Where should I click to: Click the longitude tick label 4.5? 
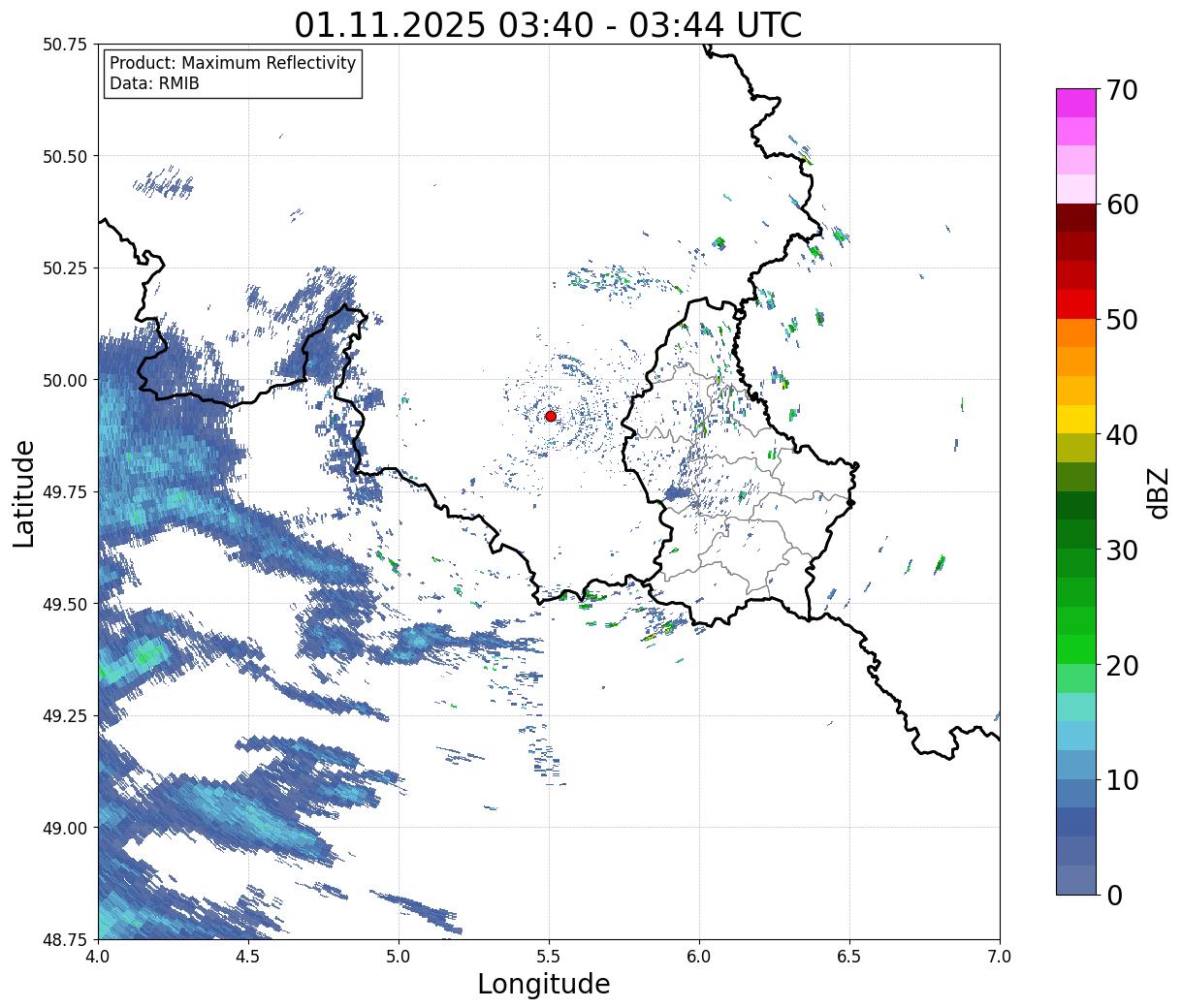point(248,956)
